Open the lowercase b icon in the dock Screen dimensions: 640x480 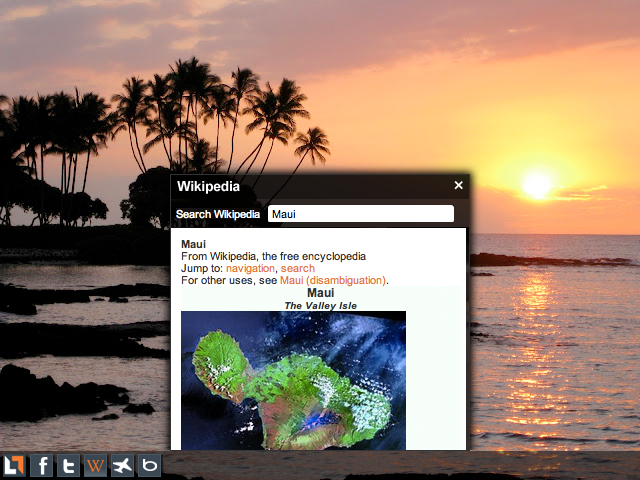coord(149,465)
